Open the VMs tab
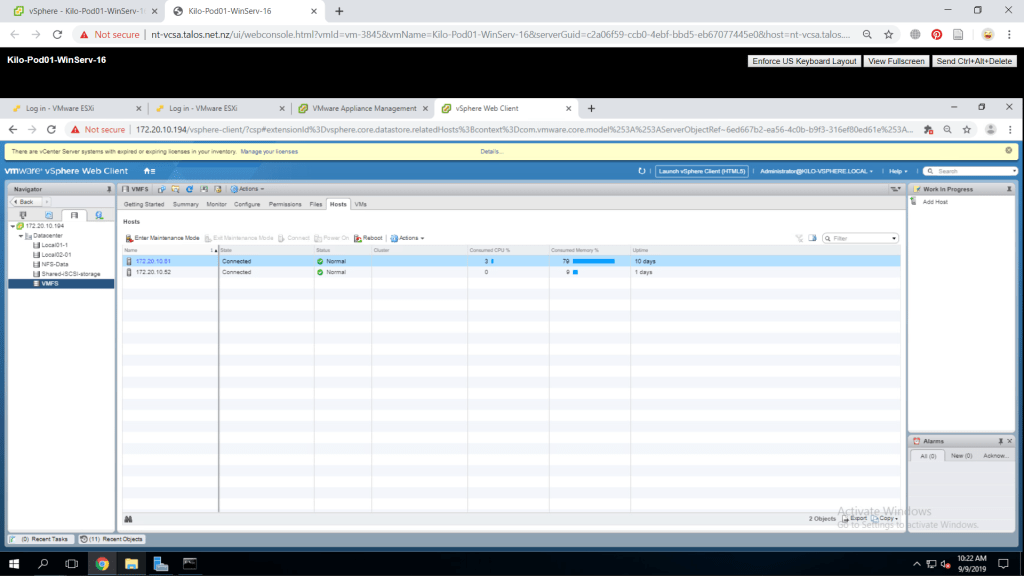 point(360,204)
